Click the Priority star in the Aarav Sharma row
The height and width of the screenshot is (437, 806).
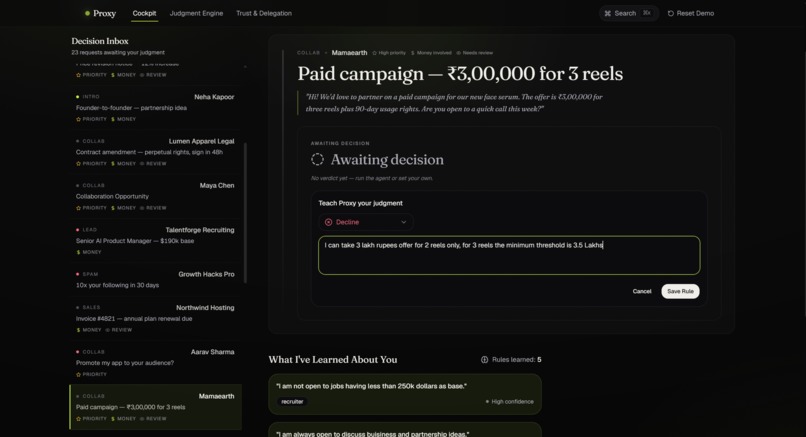[79, 374]
